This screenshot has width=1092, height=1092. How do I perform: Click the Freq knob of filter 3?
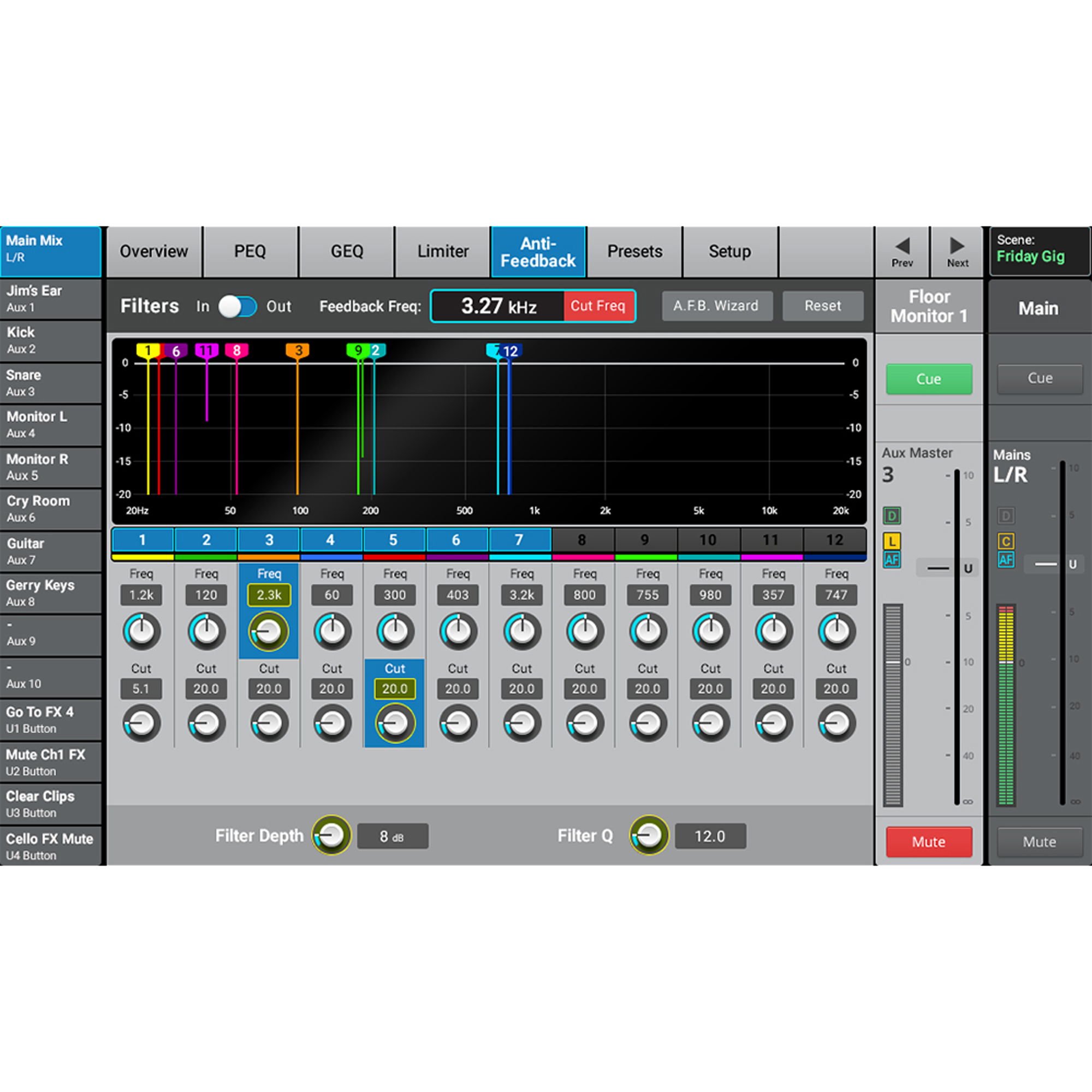(269, 631)
